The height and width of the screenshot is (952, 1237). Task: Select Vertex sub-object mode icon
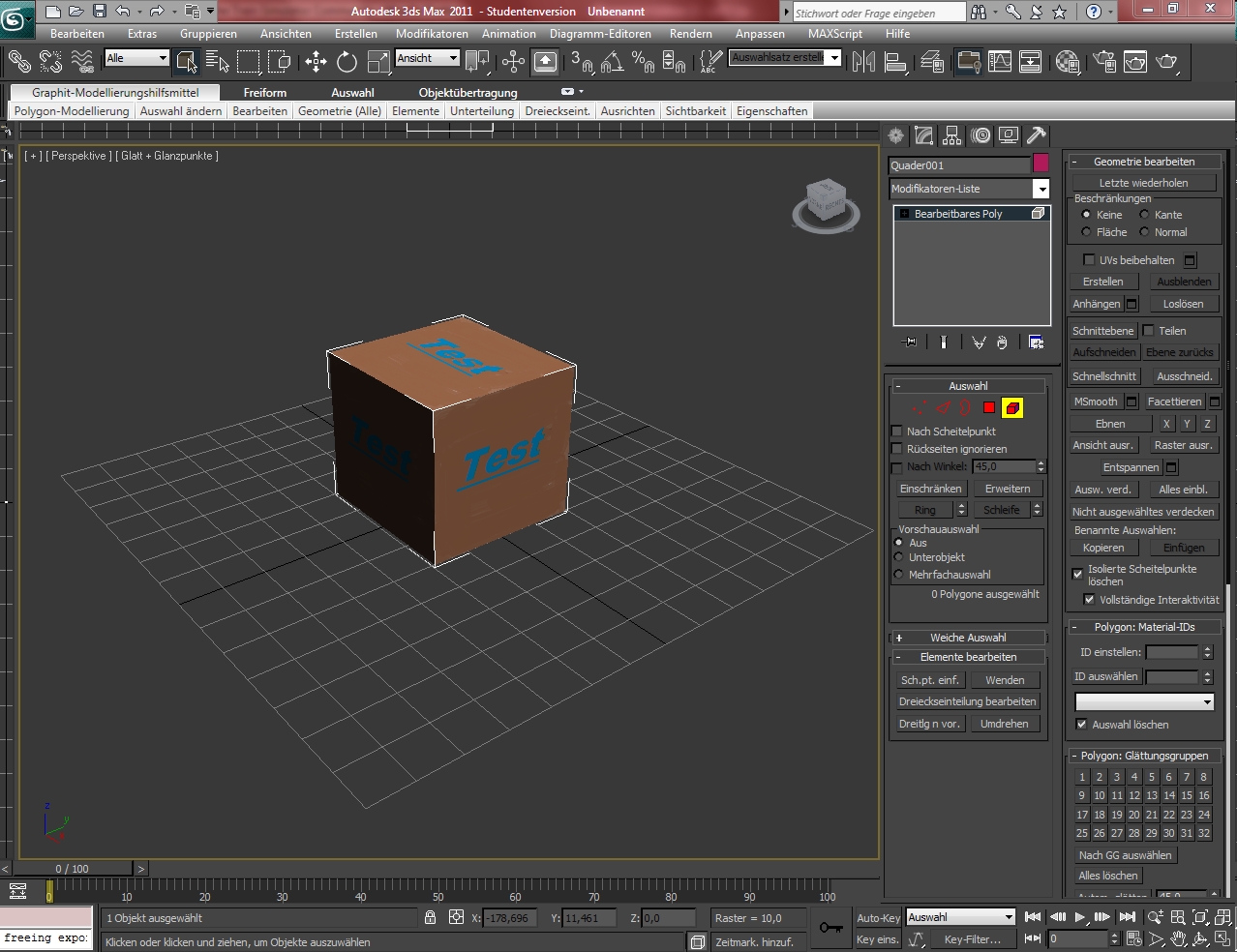tap(920, 408)
